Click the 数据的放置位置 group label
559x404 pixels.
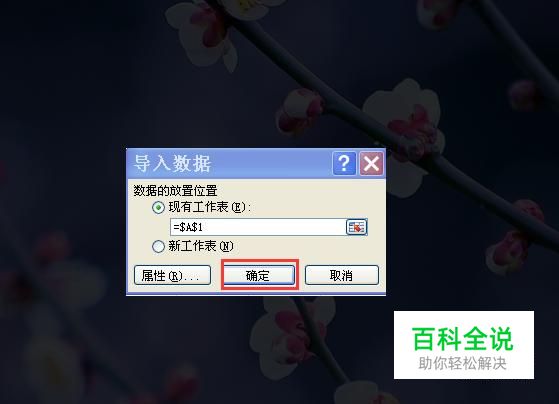point(175,191)
